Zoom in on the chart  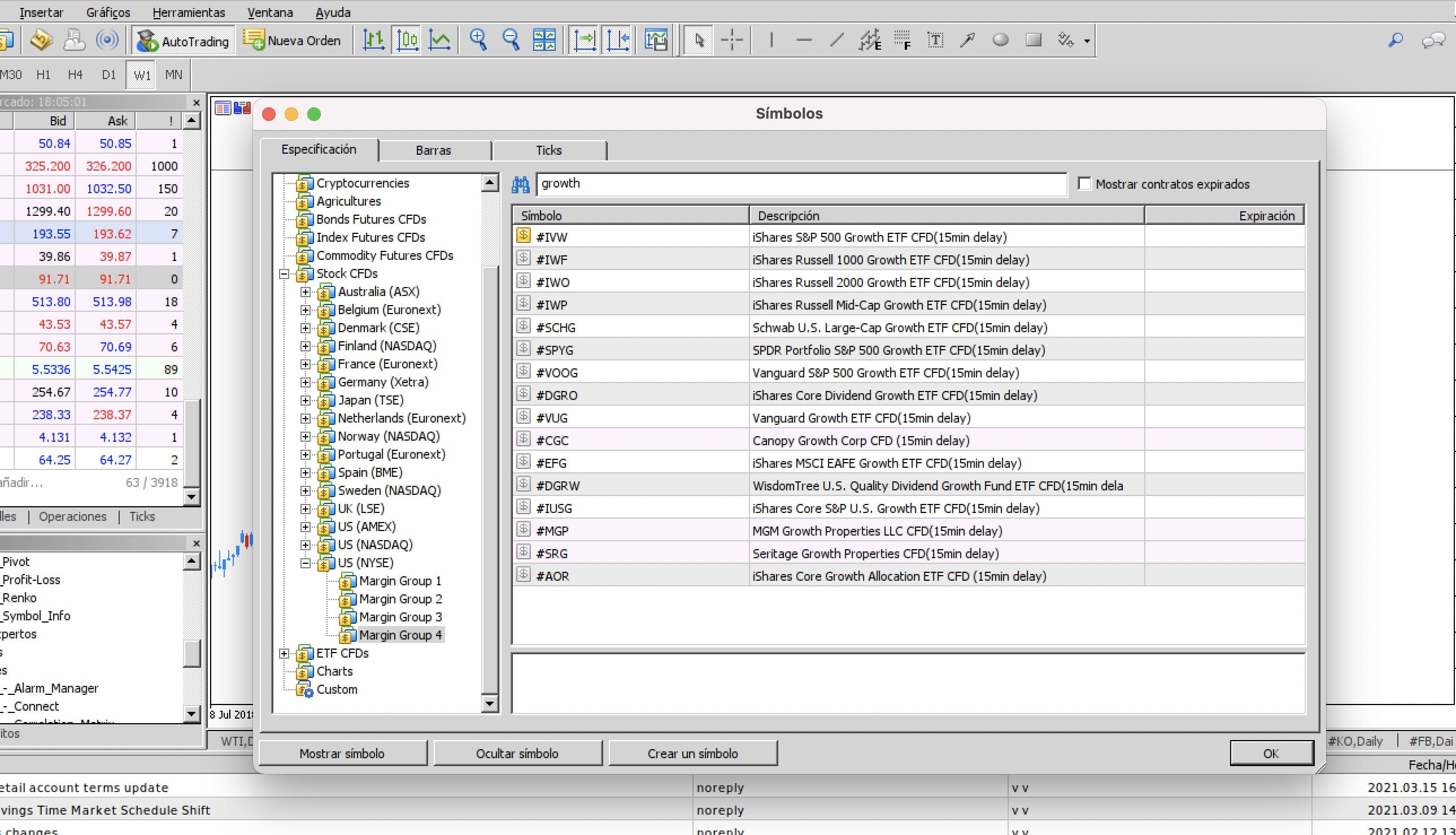click(478, 40)
